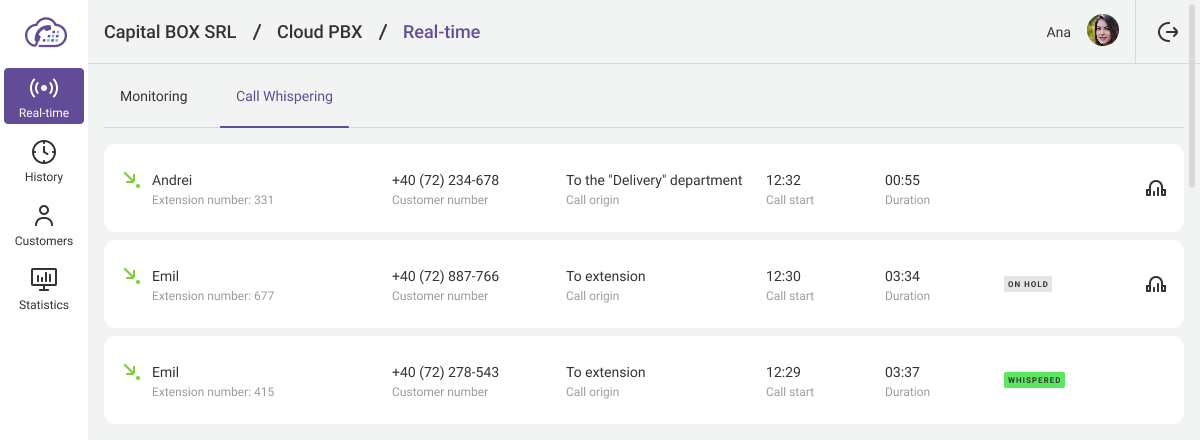The height and width of the screenshot is (440, 1200).
Task: Click the ON HOLD status badge
Action: coord(1028,284)
